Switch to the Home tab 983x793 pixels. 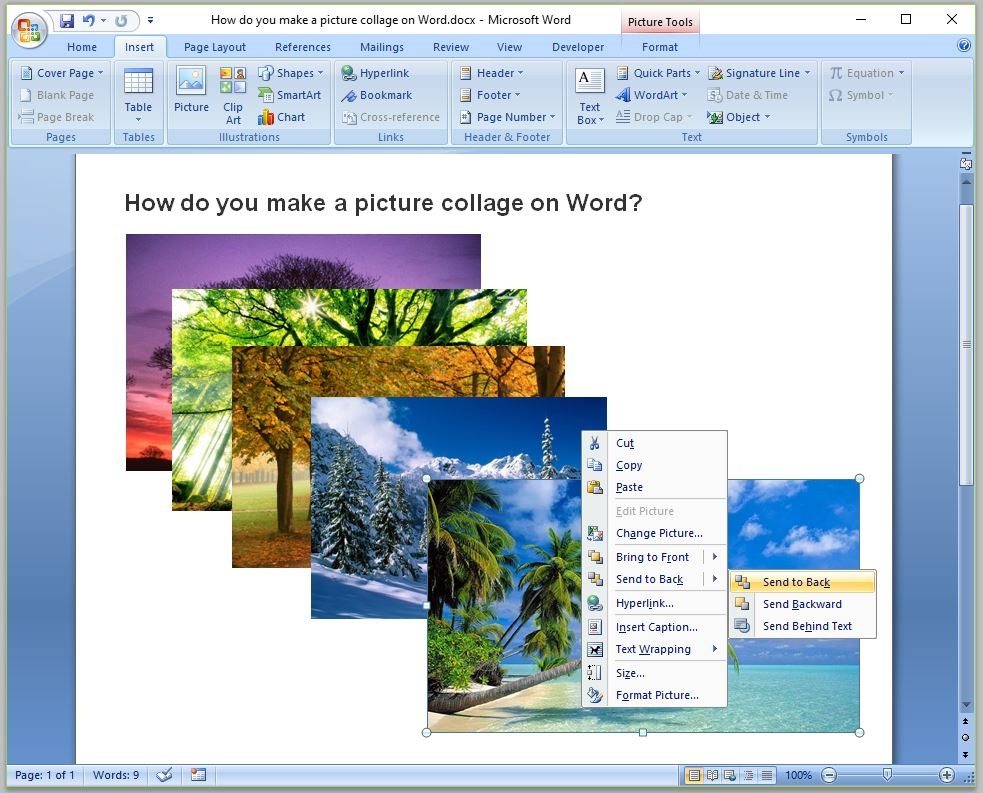(82, 47)
